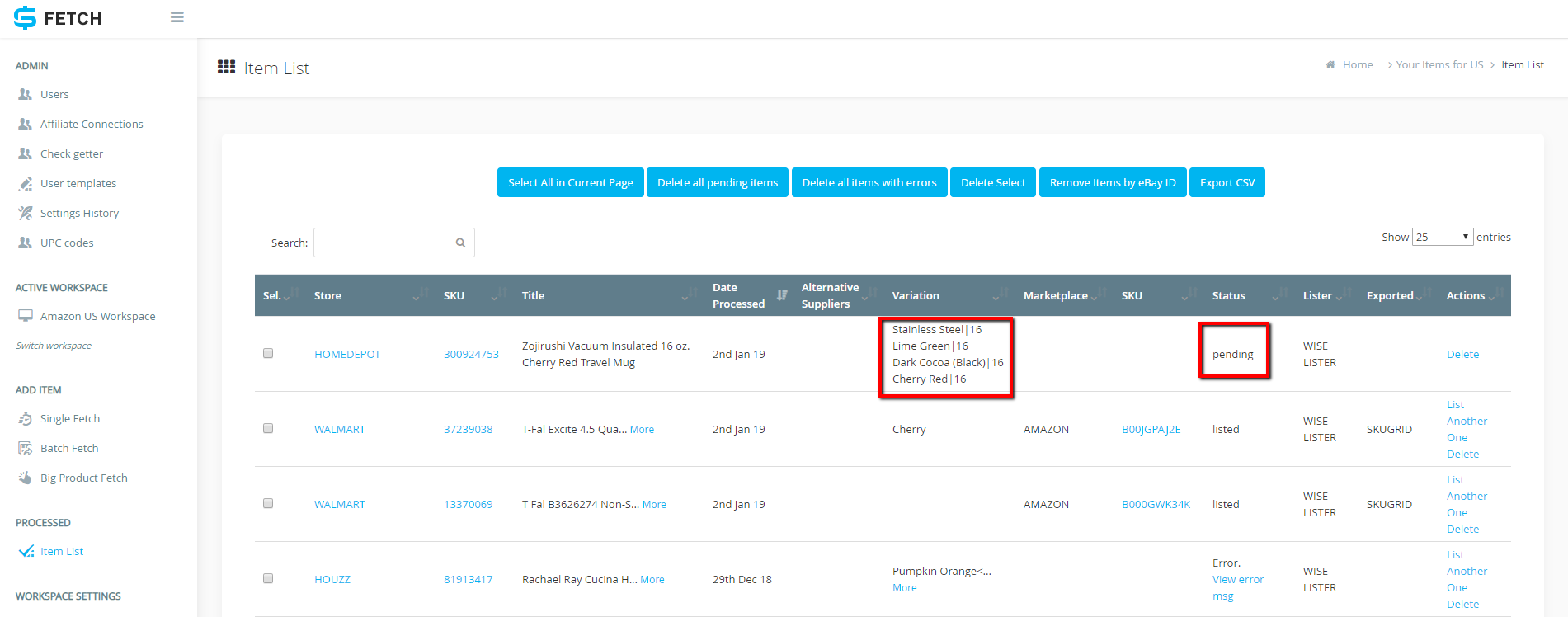
Task: Open the Show entries dropdown
Action: click(1442, 237)
